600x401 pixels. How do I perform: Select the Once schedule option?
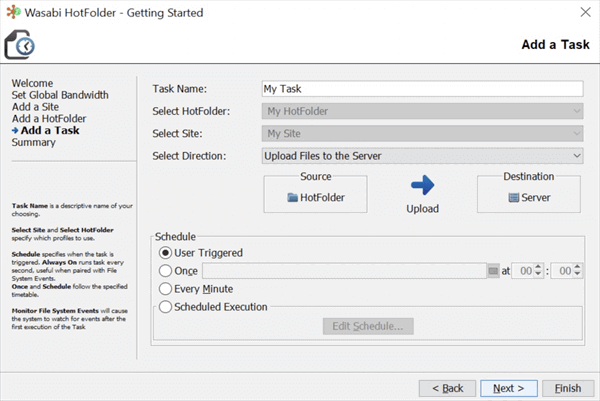[x=166, y=270]
